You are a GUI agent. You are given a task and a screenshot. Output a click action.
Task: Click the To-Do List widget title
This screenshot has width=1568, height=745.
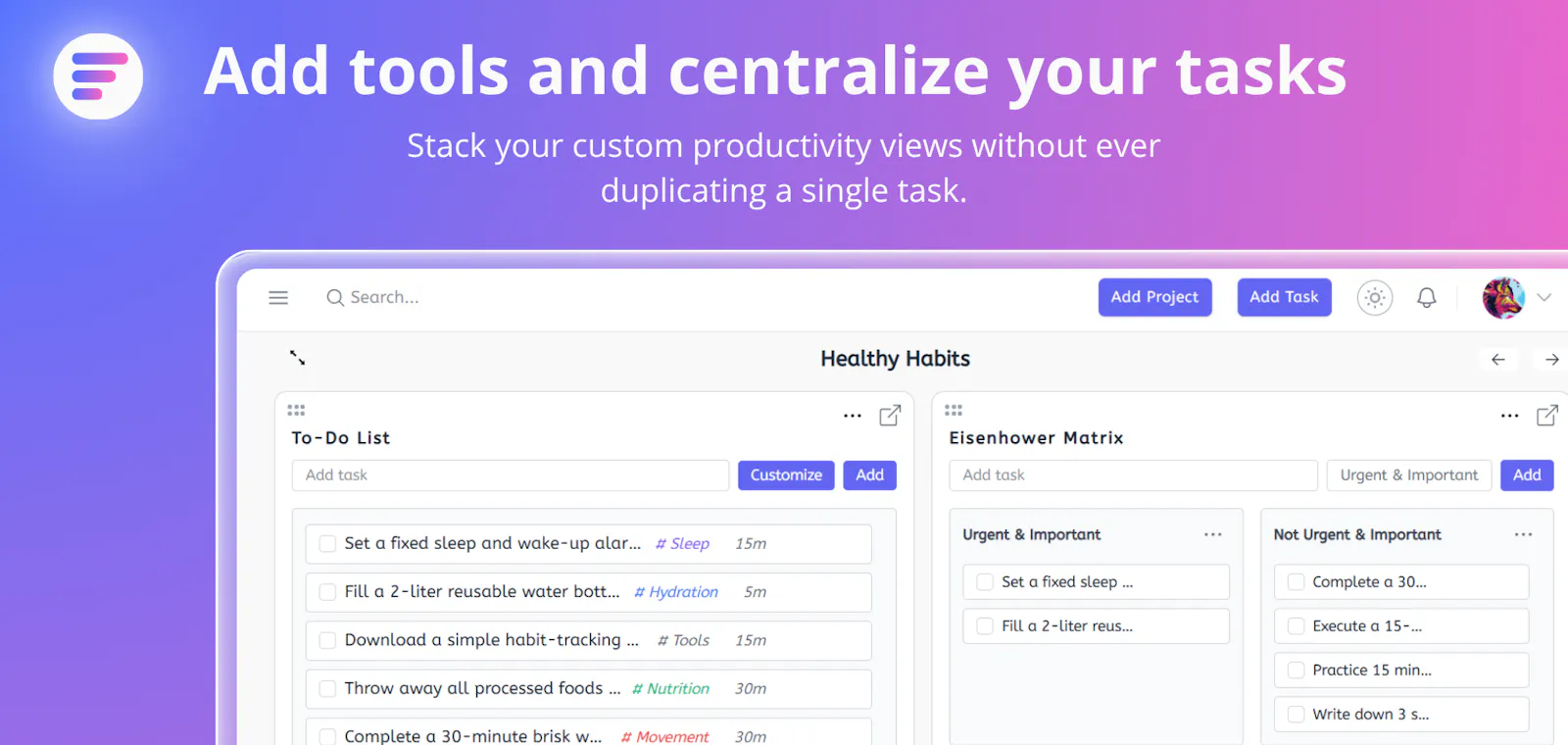(341, 438)
